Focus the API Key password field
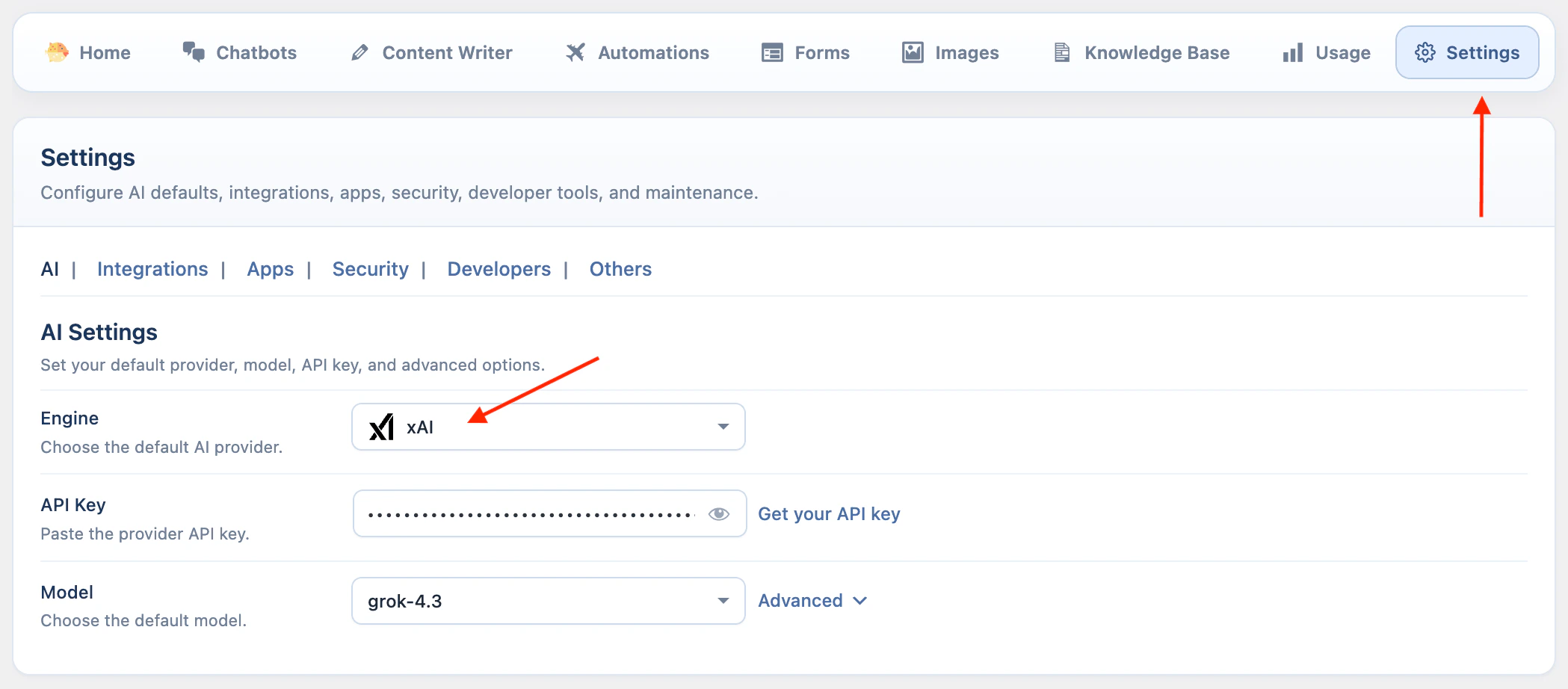 (x=549, y=513)
